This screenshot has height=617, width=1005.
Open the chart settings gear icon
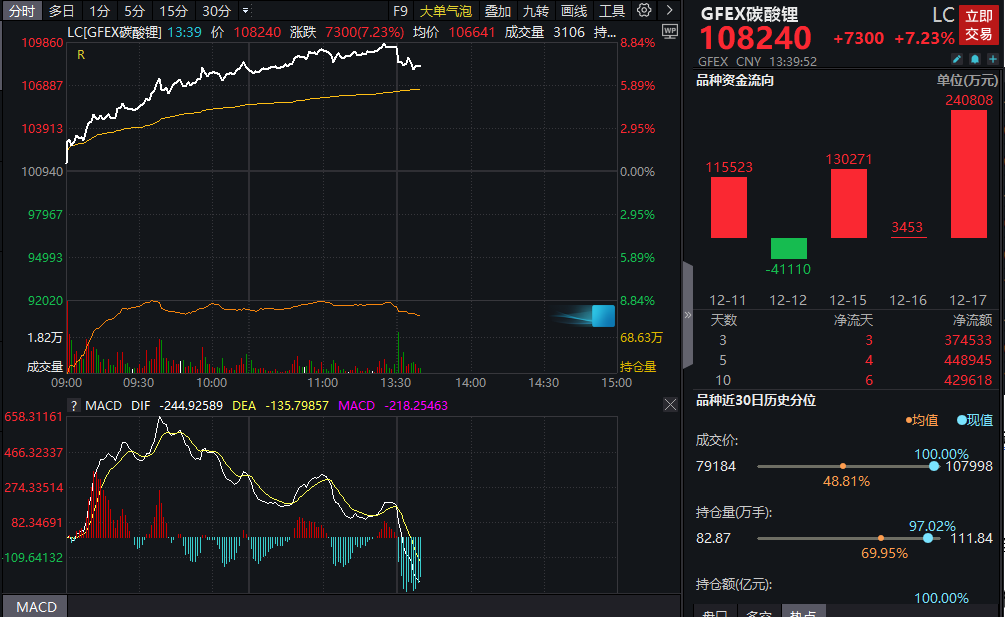click(x=644, y=10)
